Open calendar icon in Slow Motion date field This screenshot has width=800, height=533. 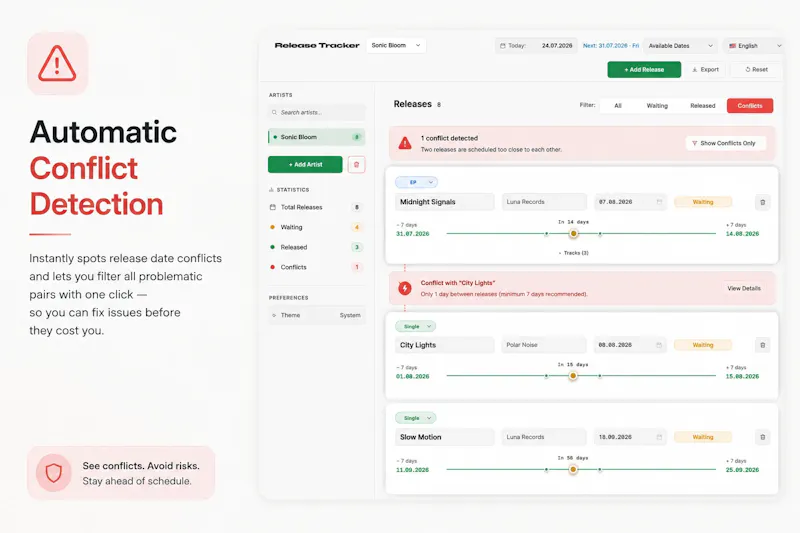659,437
